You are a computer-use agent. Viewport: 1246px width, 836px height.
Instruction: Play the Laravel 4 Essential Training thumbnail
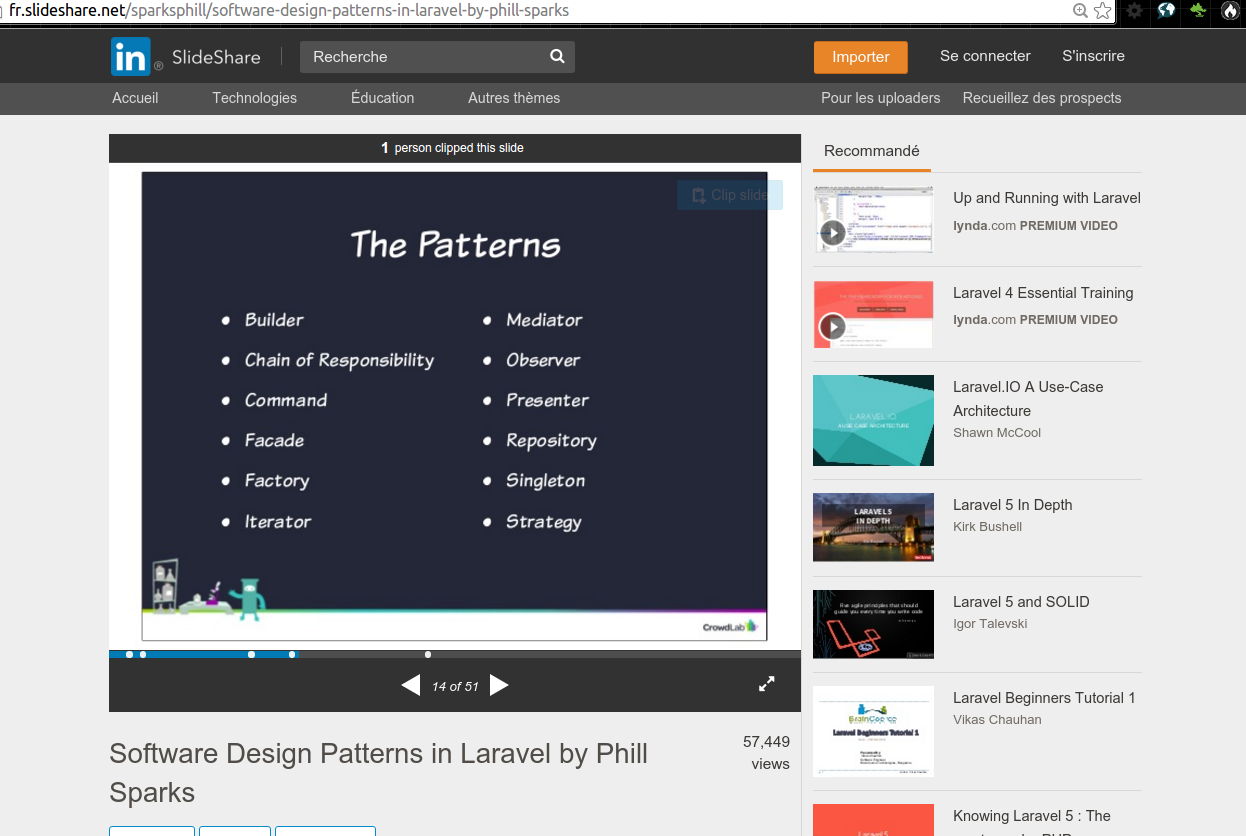click(873, 314)
